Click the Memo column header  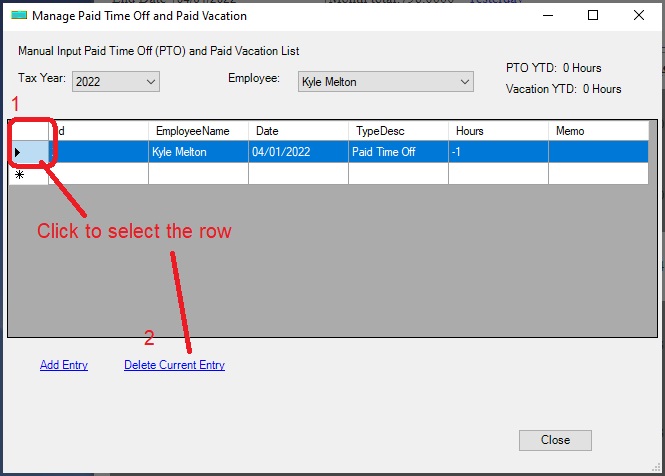click(598, 131)
